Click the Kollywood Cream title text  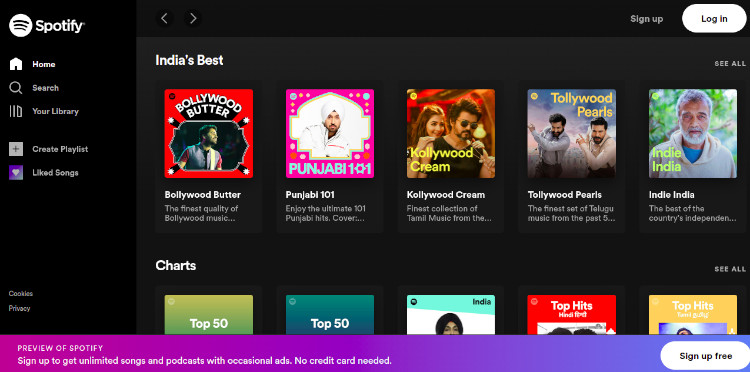point(446,195)
